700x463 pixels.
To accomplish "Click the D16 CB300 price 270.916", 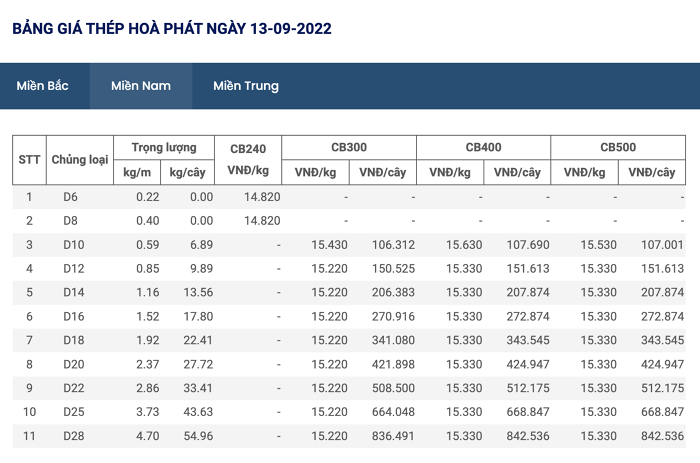I will pyautogui.click(x=393, y=317).
